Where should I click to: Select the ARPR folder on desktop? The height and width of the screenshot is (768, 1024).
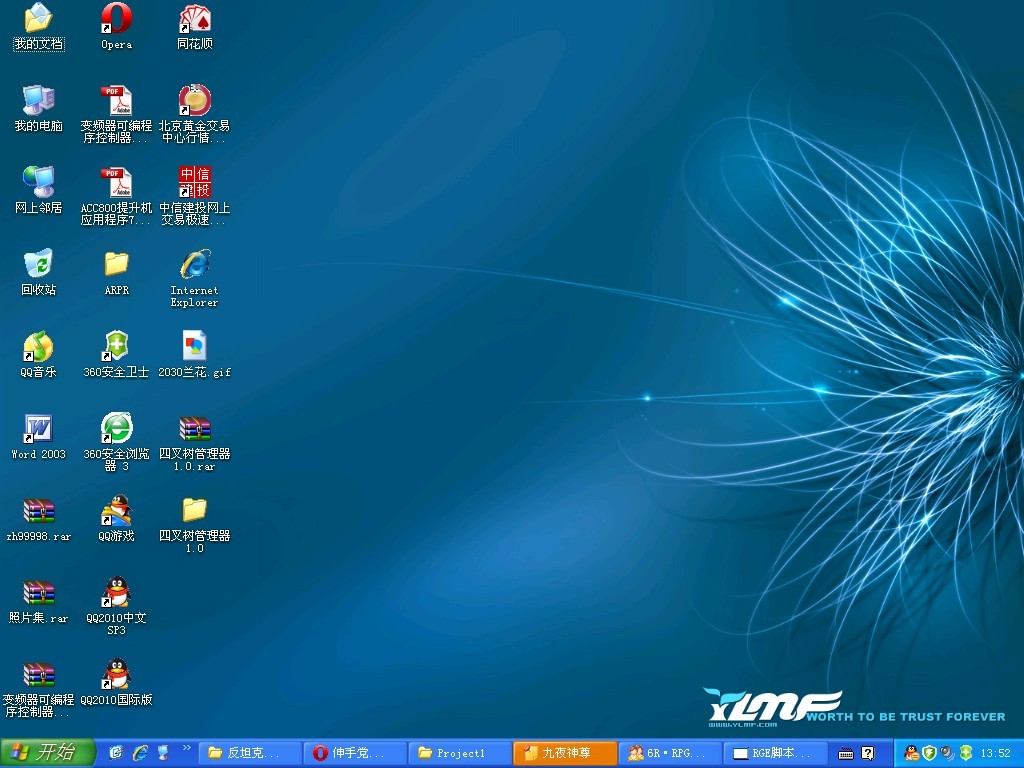click(116, 272)
